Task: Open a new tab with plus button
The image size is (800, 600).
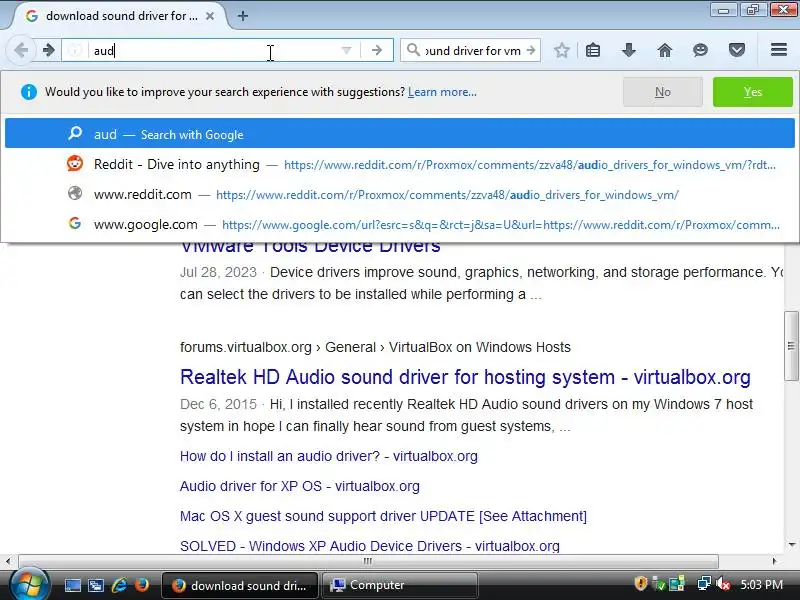Action: 243,16
